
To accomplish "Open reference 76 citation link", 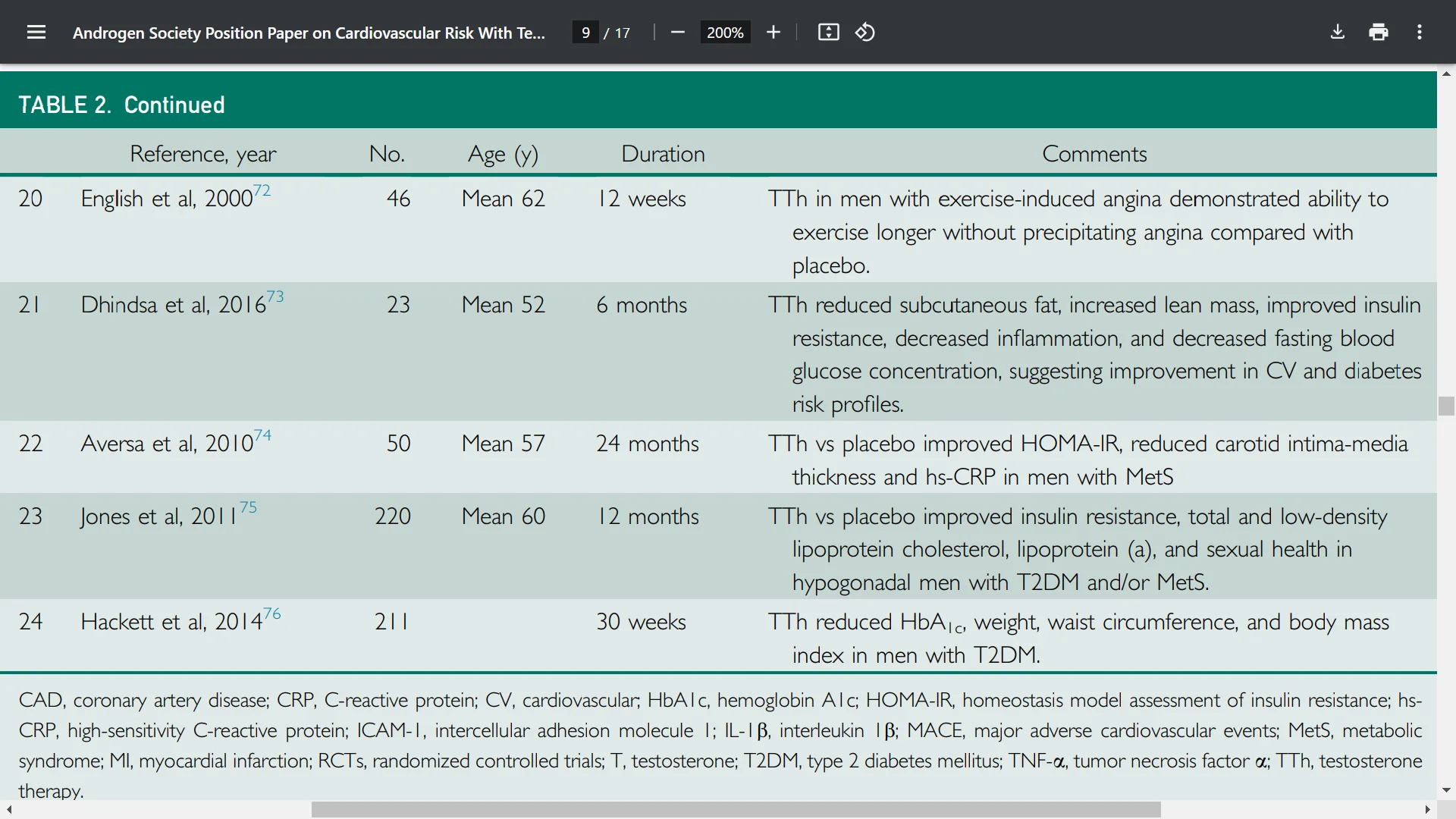I will (272, 613).
